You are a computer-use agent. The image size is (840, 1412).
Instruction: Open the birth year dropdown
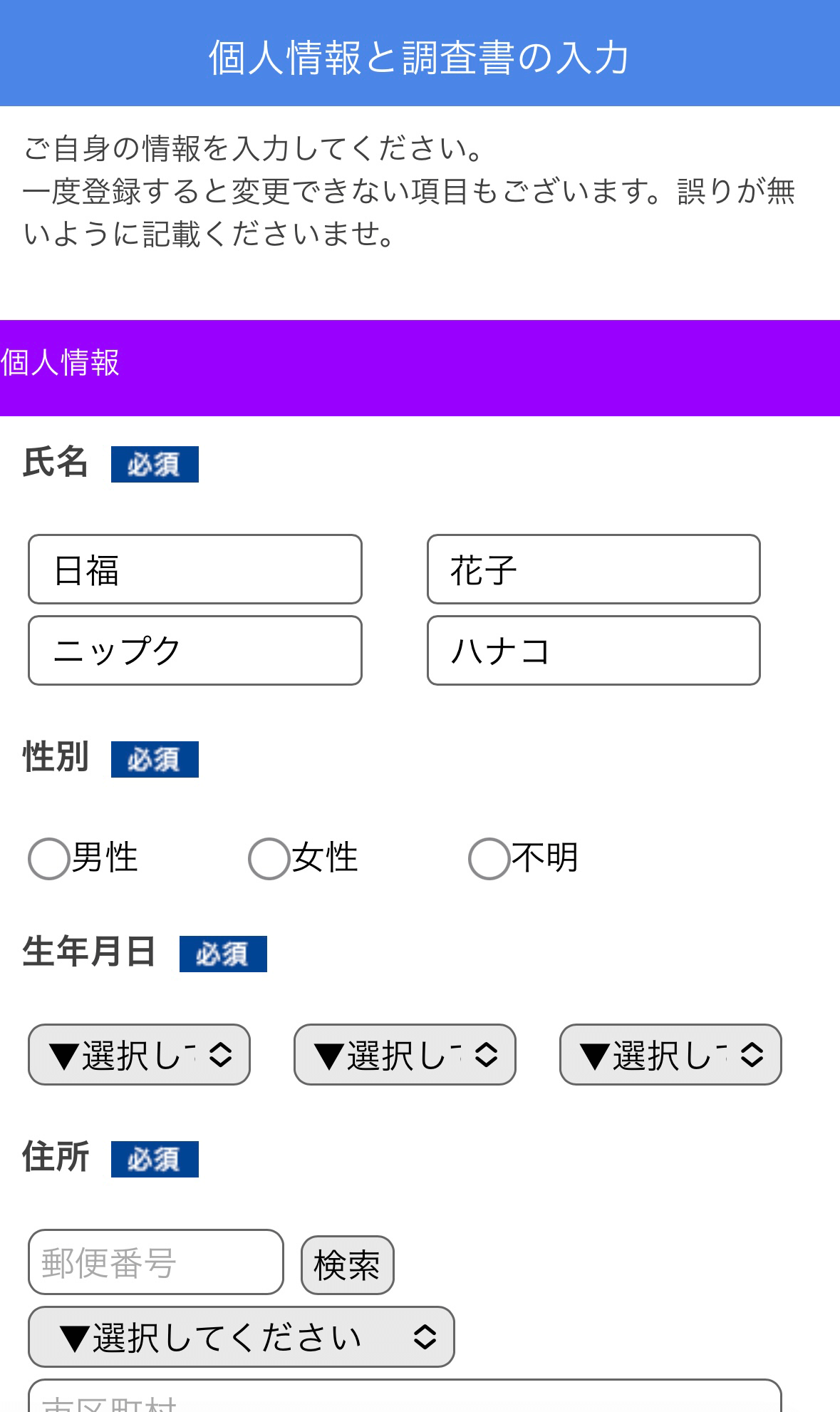pyautogui.click(x=139, y=1055)
